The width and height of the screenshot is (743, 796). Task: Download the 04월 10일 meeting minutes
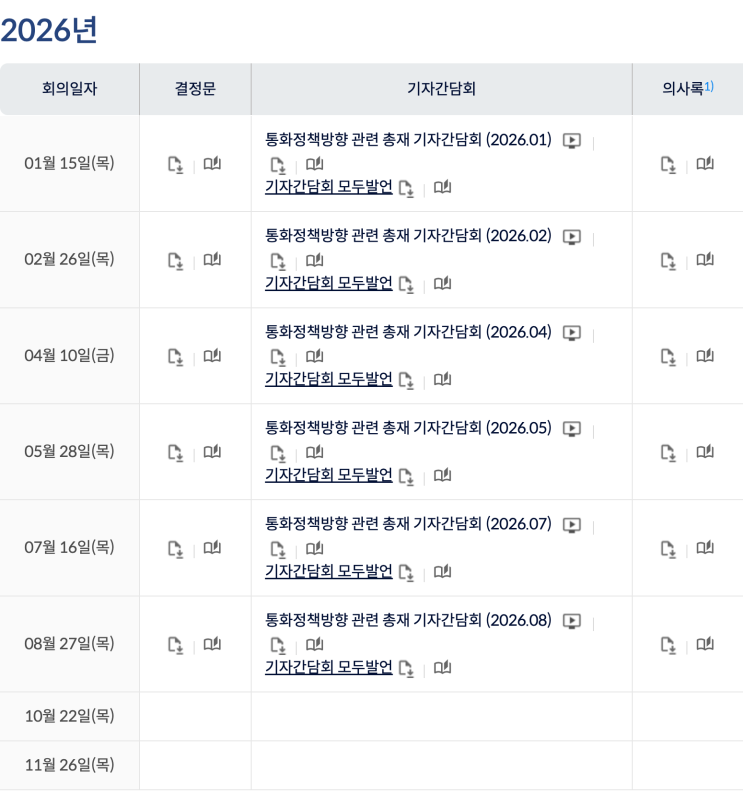[668, 357]
